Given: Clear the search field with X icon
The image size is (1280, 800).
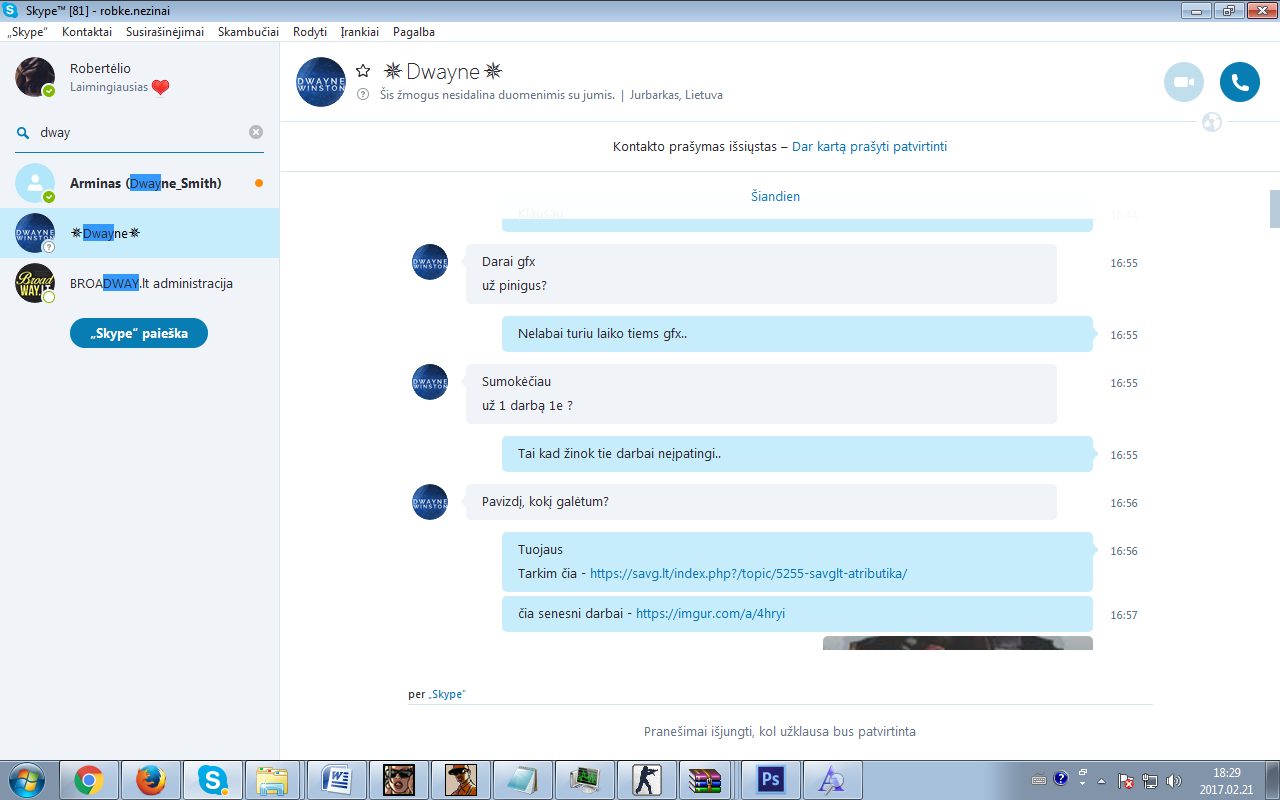Looking at the screenshot, I should (256, 132).
